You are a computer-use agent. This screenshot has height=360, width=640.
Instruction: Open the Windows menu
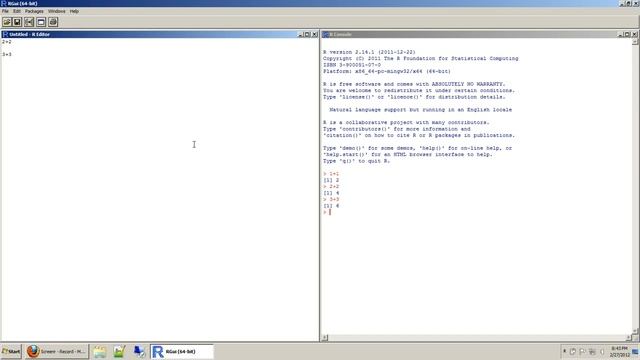(57, 11)
